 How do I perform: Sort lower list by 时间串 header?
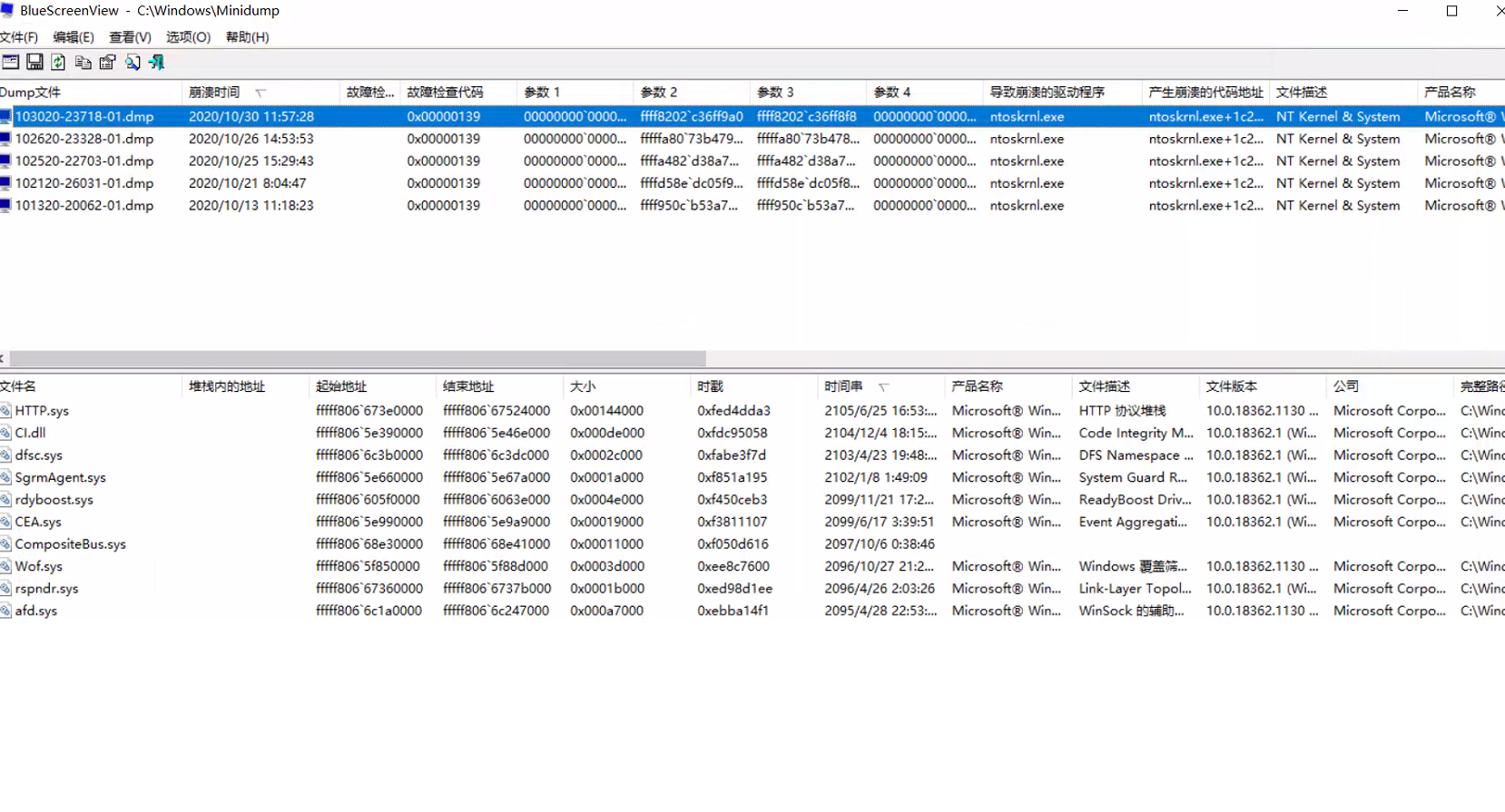point(880,386)
